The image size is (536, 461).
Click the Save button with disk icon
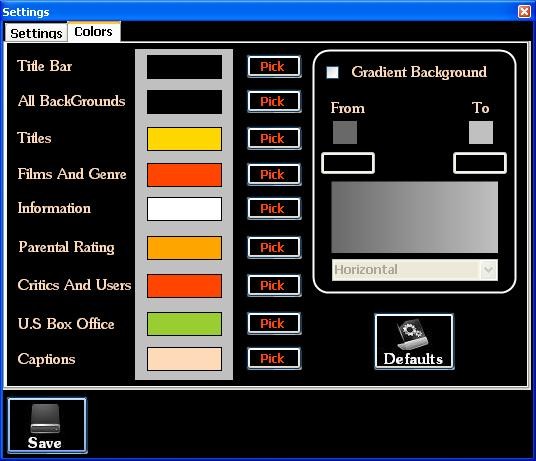click(x=47, y=425)
